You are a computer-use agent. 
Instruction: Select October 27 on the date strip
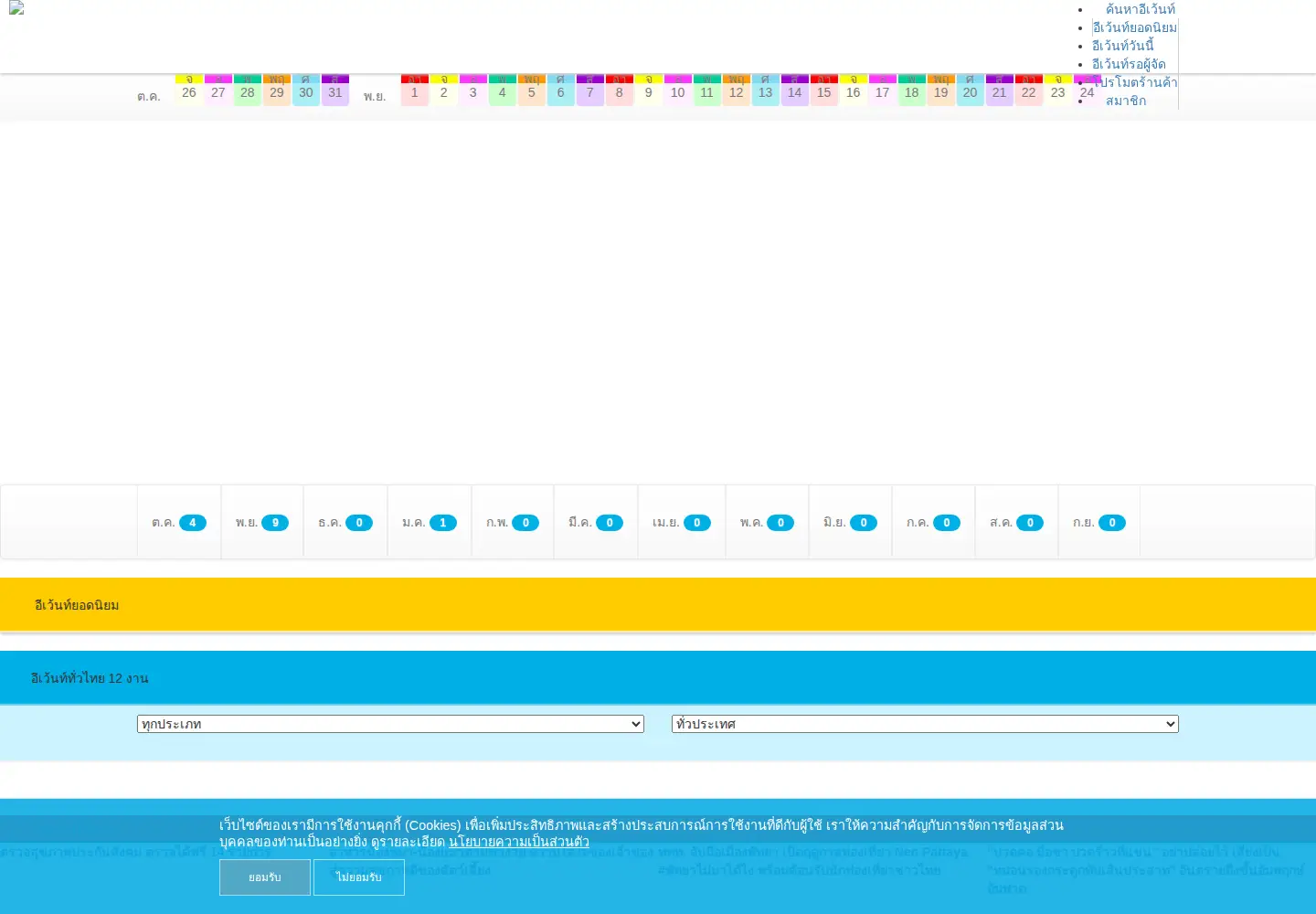click(x=218, y=90)
